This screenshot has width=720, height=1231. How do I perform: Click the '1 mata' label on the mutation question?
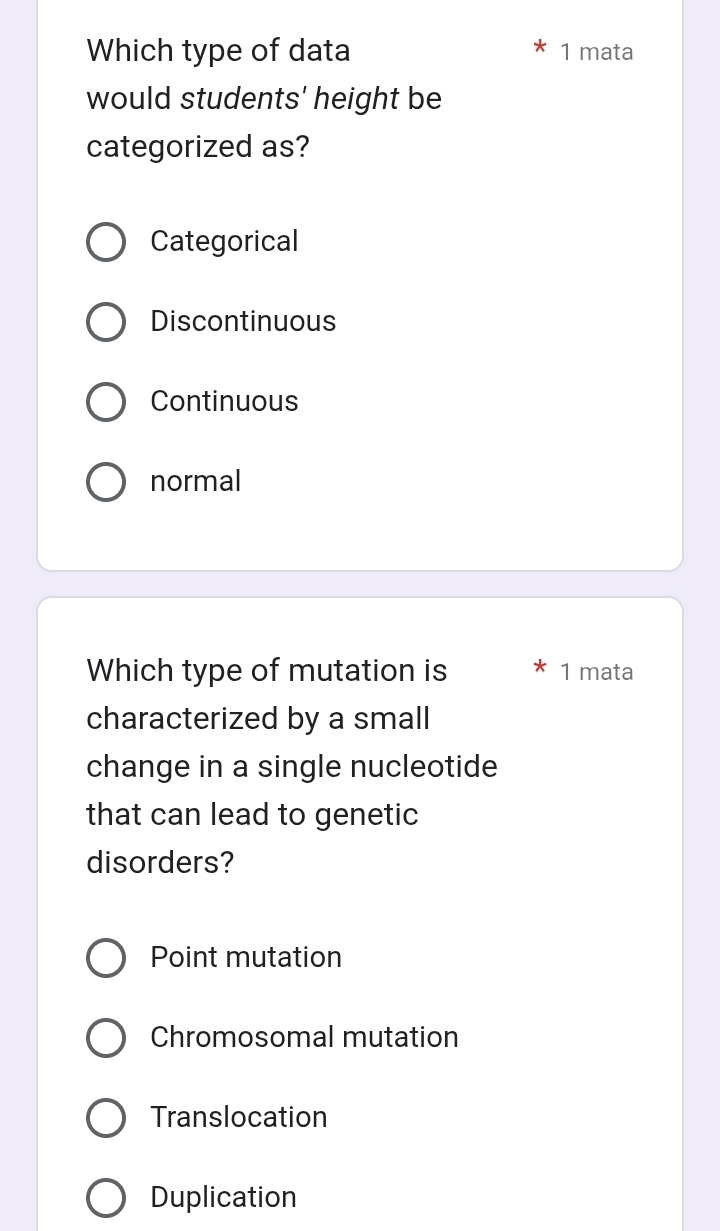pyautogui.click(x=597, y=672)
